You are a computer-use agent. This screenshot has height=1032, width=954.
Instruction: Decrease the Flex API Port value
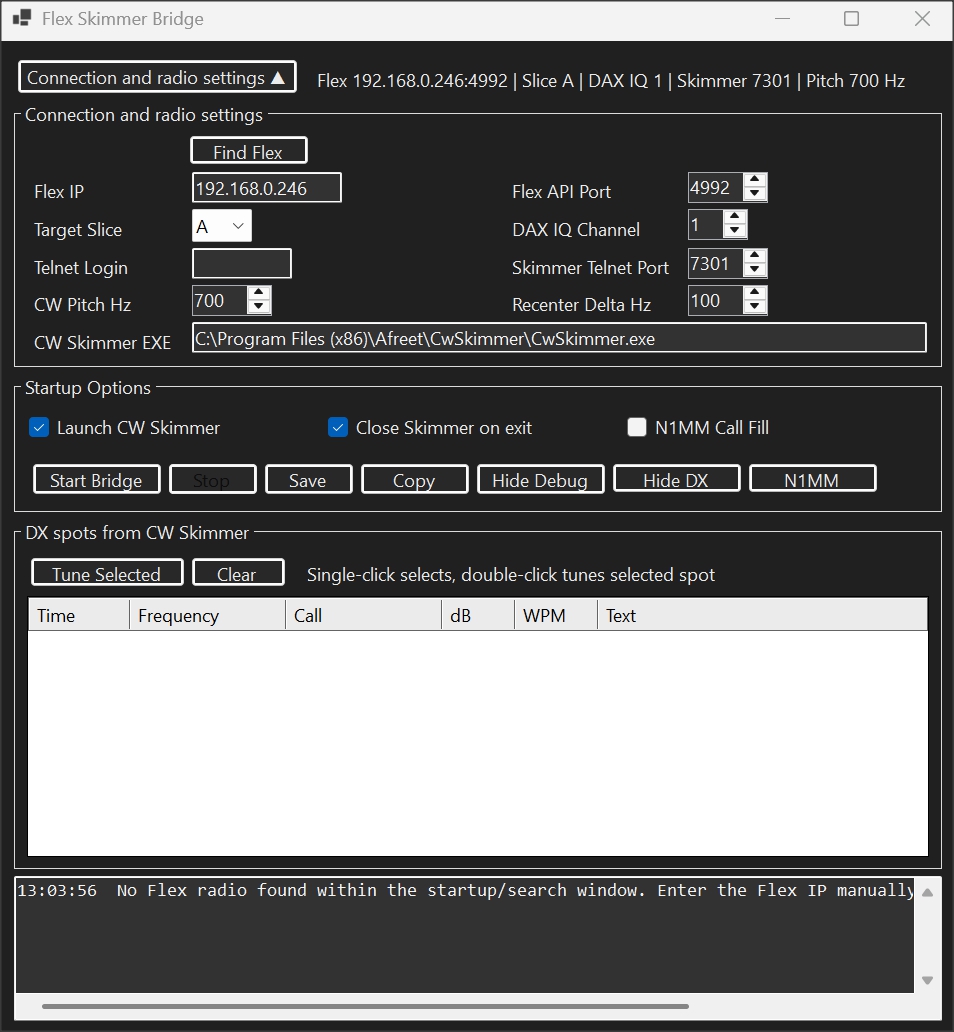point(755,194)
